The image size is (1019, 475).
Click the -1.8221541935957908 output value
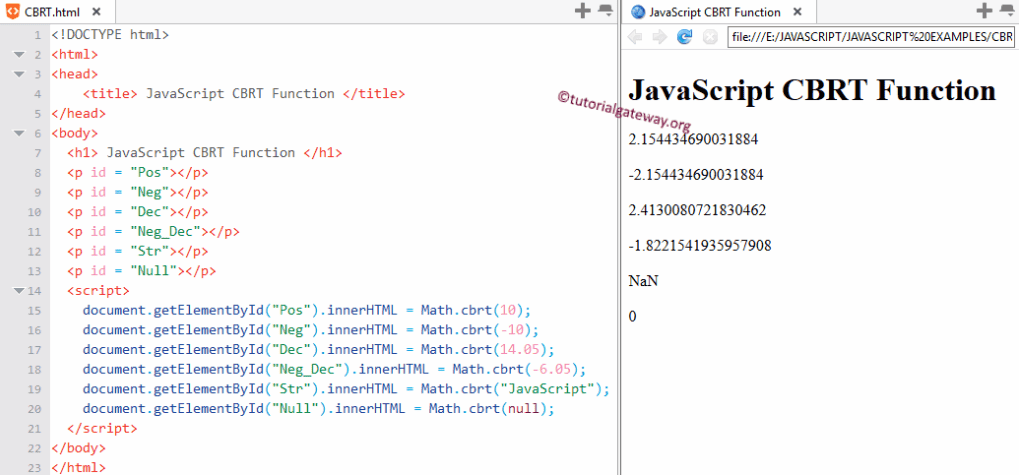(700, 246)
